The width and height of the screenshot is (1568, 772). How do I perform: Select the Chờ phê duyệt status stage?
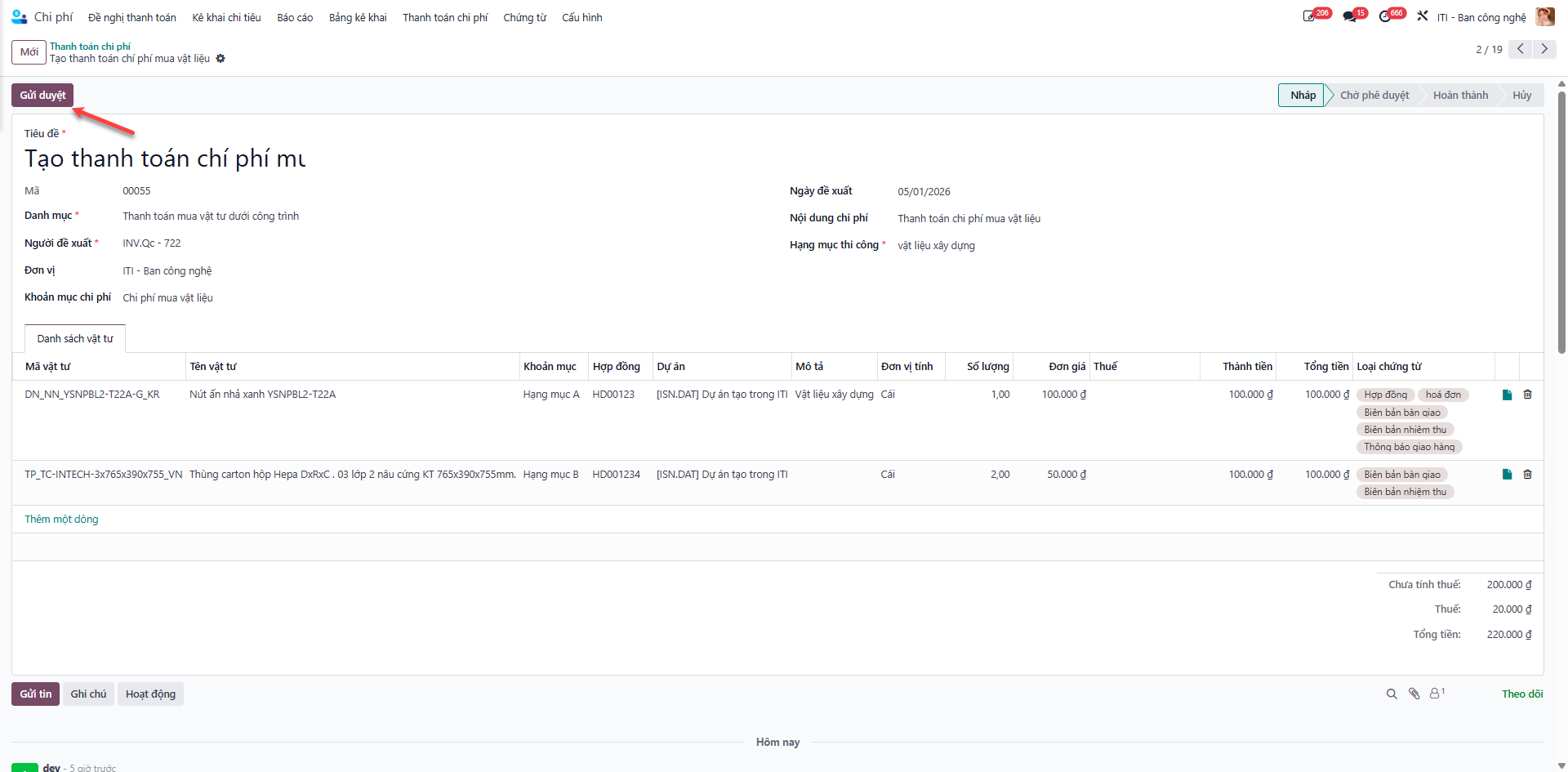(1374, 96)
